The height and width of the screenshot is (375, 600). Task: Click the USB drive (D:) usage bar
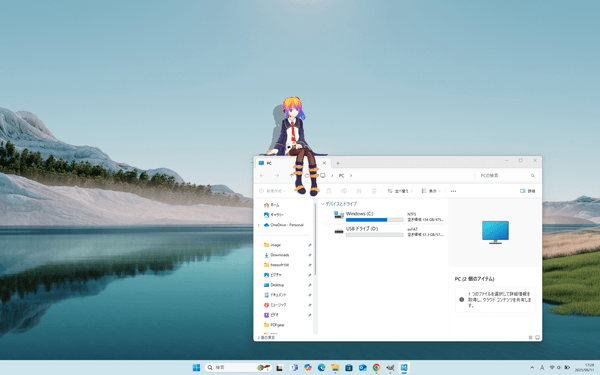pyautogui.click(x=375, y=235)
